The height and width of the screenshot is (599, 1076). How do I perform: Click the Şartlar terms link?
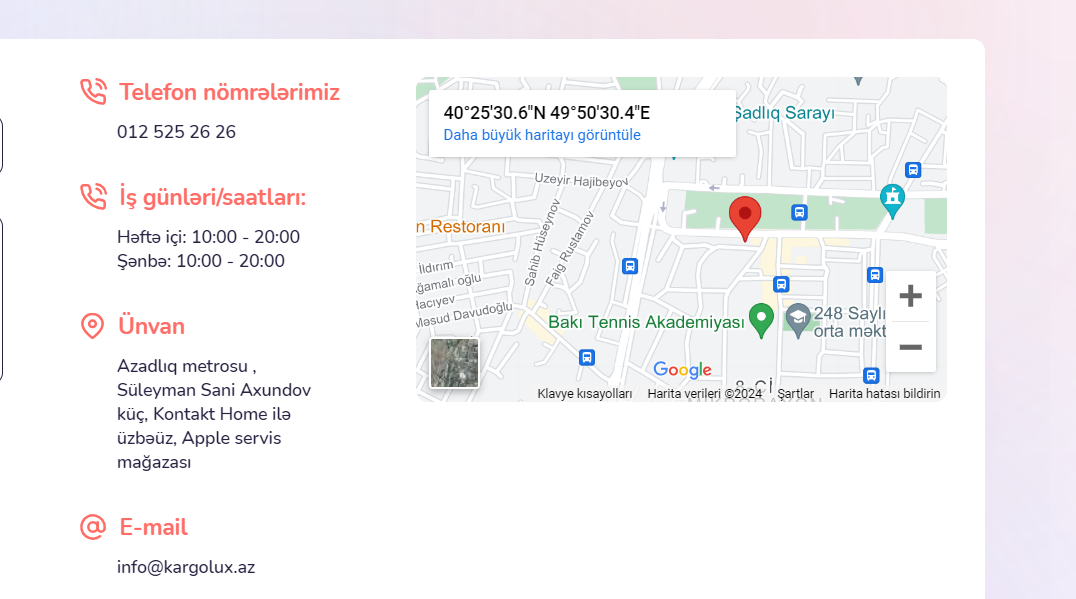point(796,394)
